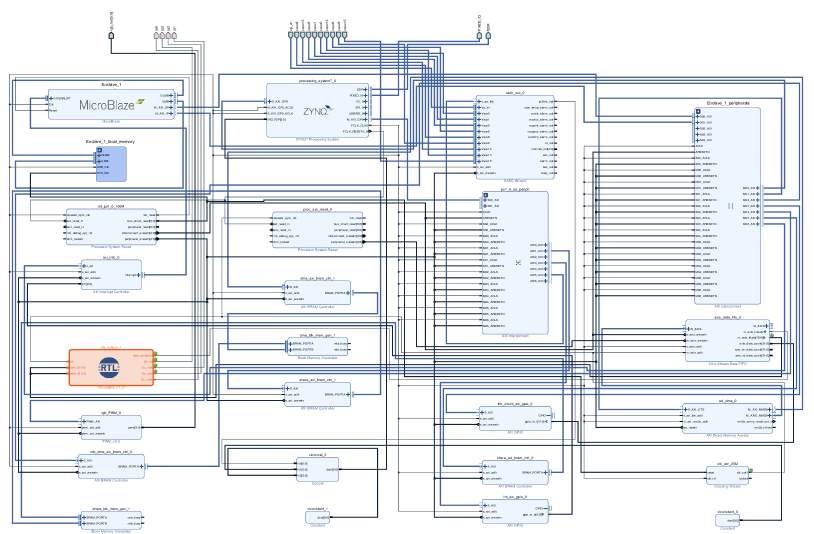Select the mb_dma_axi_bram_ctrl_0 block
This screenshot has width=814, height=534.
tap(111, 467)
